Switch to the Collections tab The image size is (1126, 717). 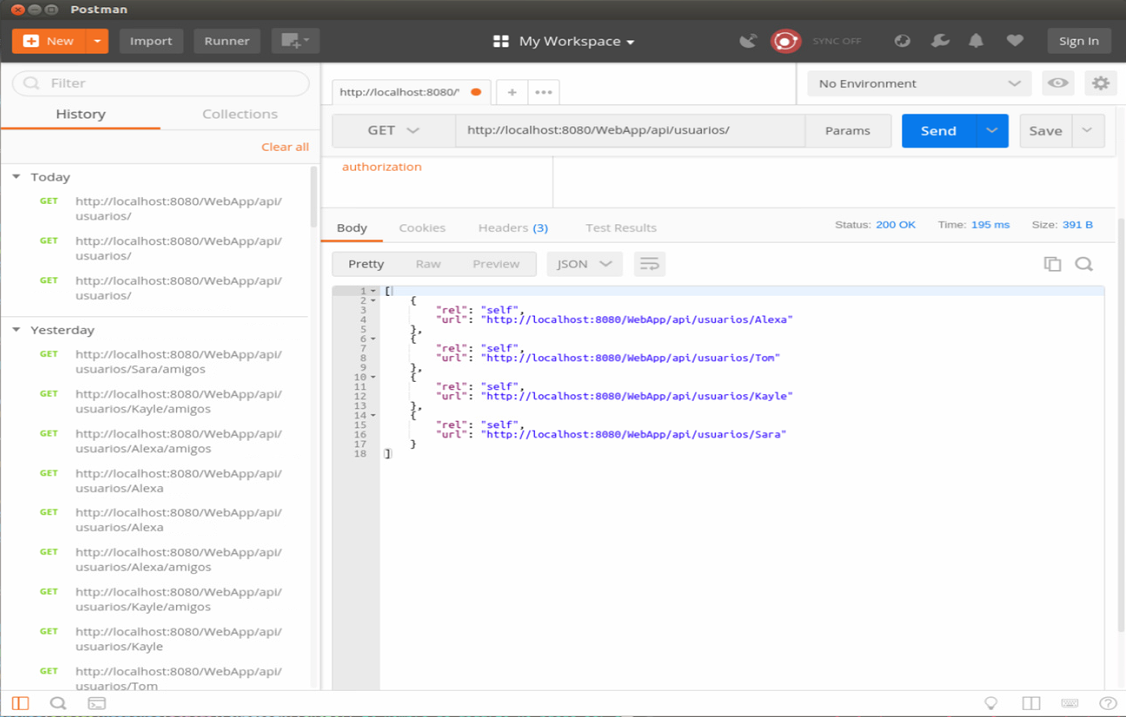click(x=240, y=114)
